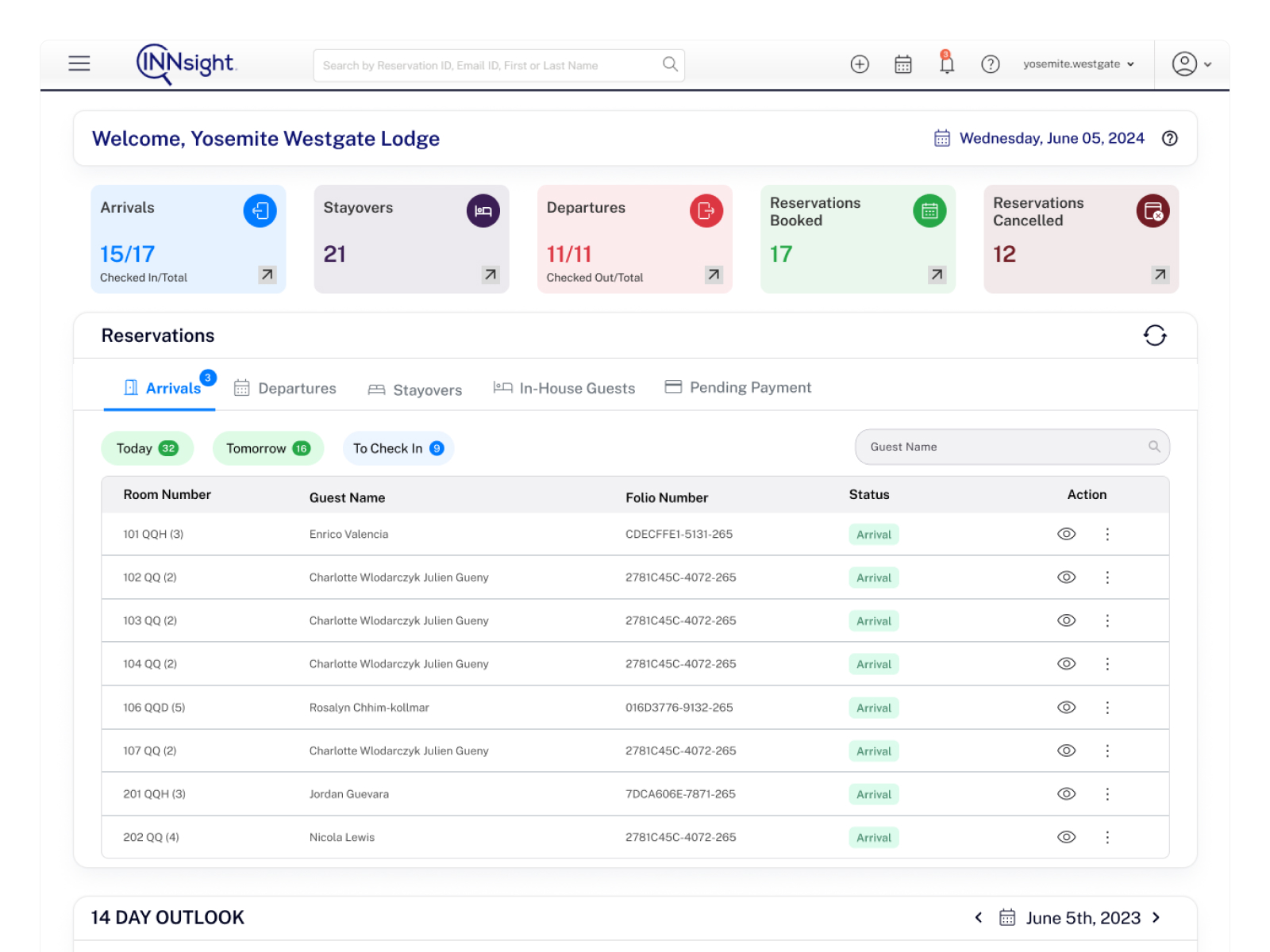Click June 5th, 2023 outlook date
1270x952 pixels.
(1083, 918)
